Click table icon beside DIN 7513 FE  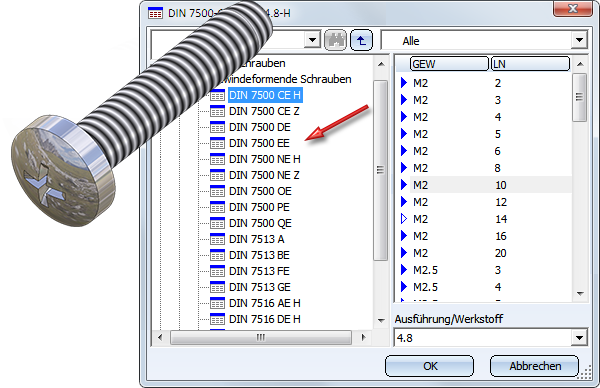point(217,271)
